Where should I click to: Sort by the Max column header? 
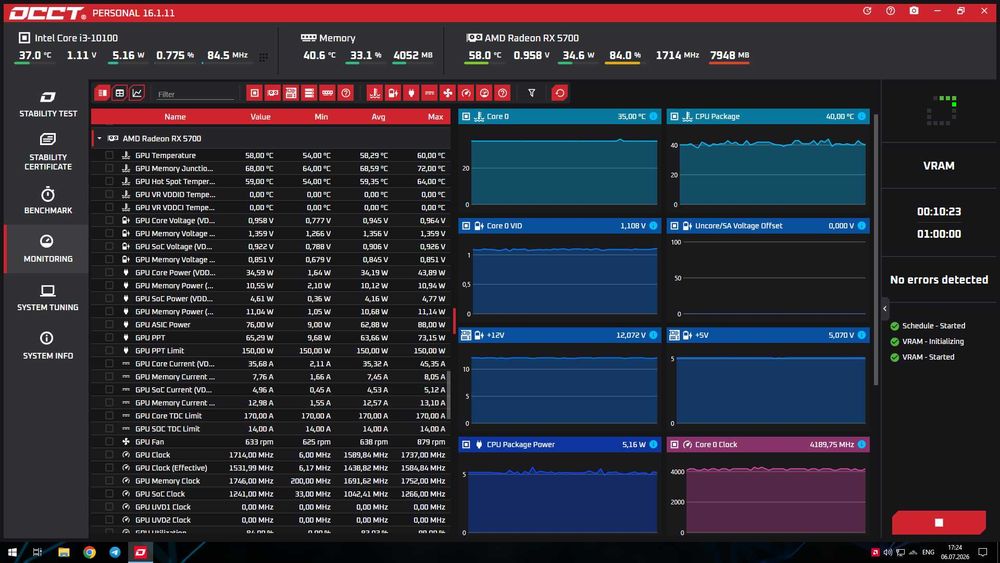tap(436, 117)
